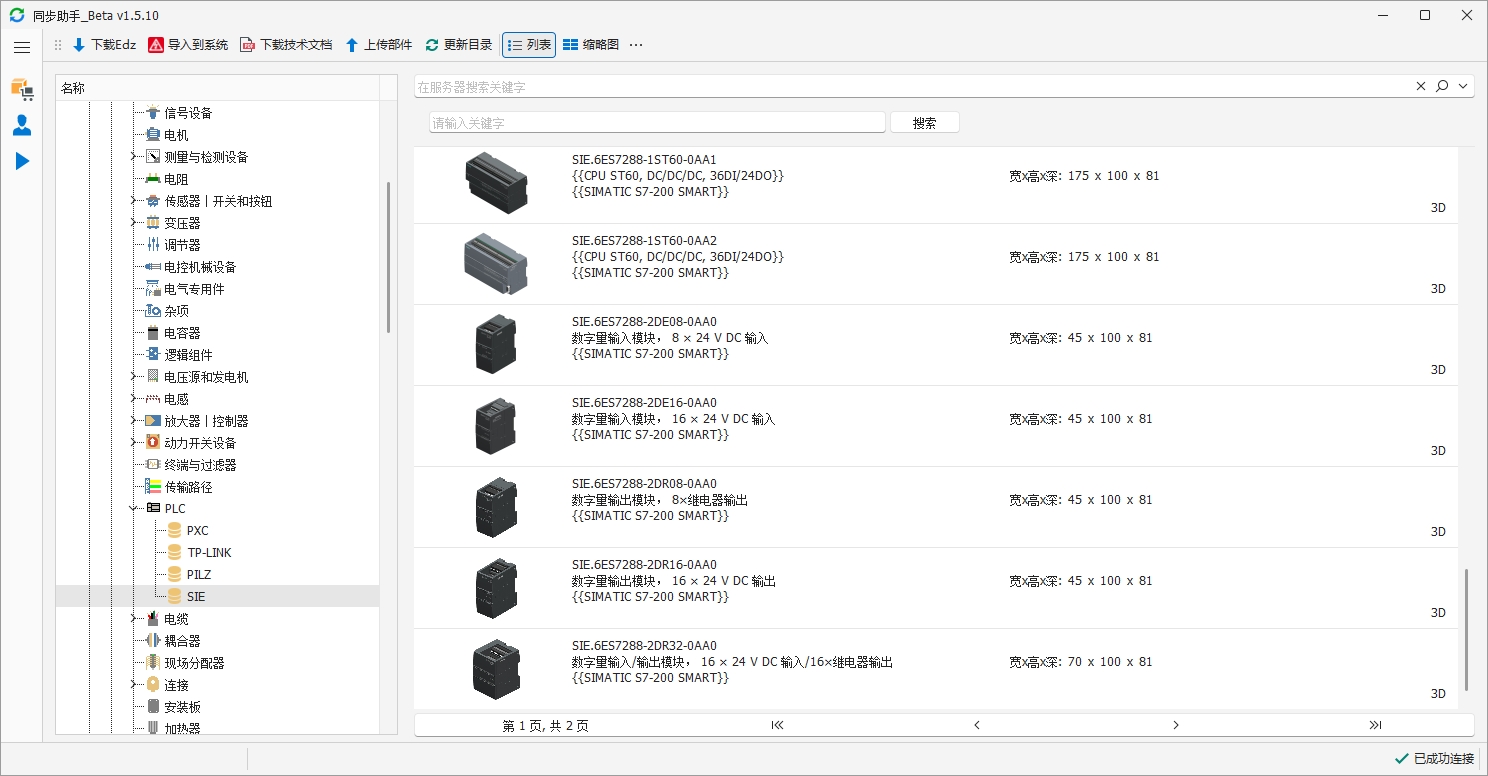Click the blue play sidebar icon
The width and height of the screenshot is (1488, 776).
tap(22, 161)
